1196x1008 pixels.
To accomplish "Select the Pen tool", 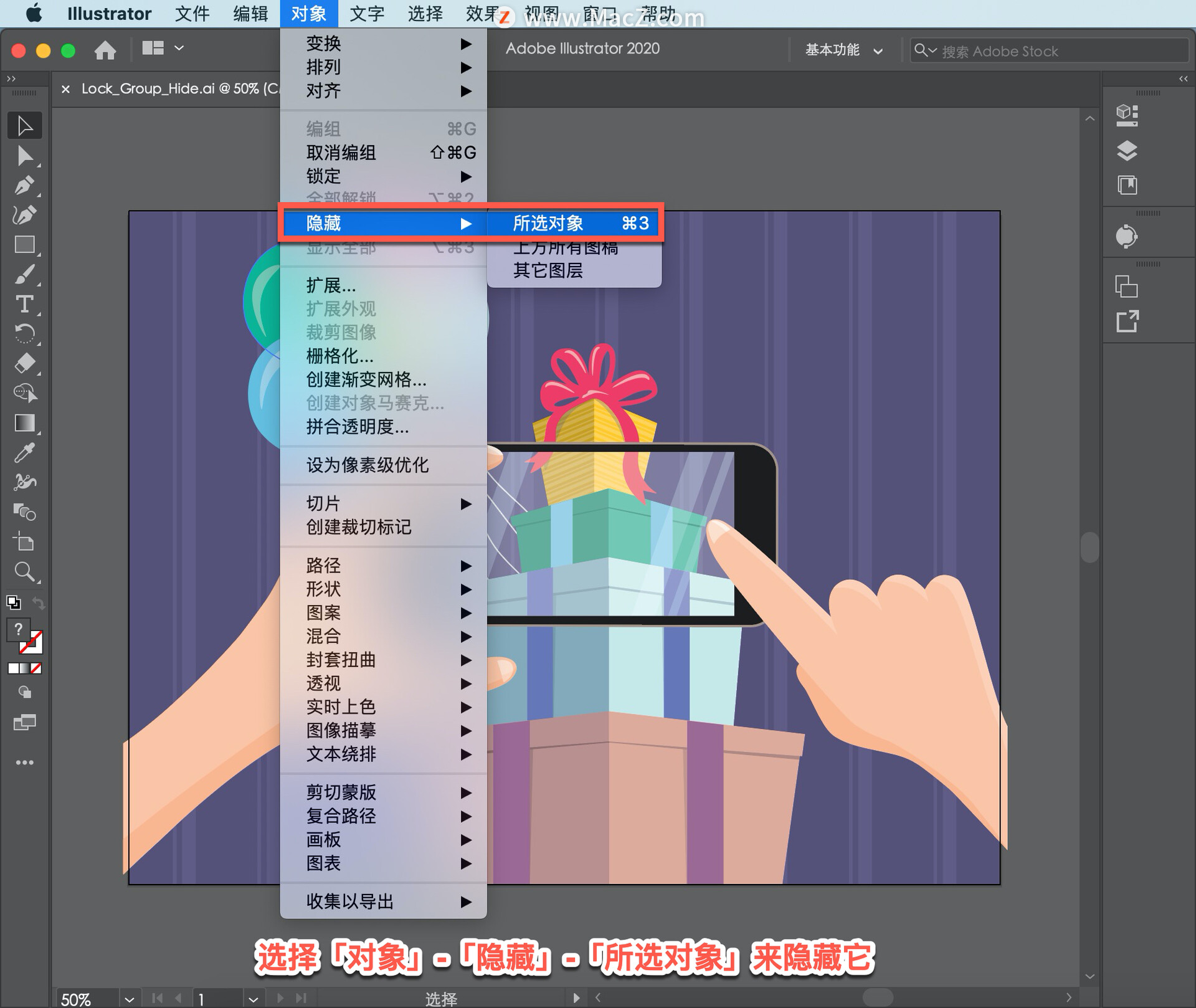I will 25,184.
